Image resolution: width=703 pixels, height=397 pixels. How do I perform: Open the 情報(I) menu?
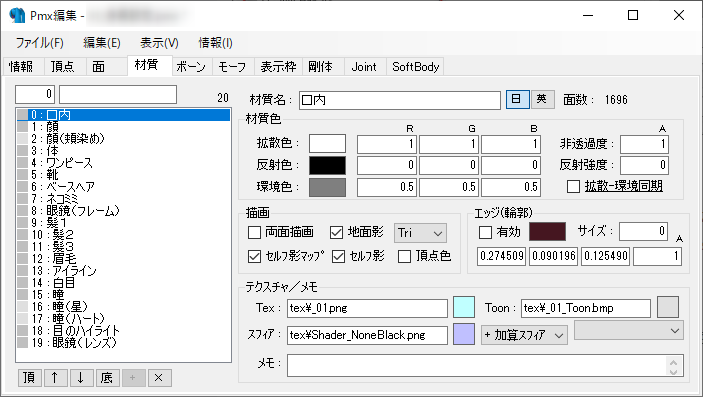[x=215, y=43]
